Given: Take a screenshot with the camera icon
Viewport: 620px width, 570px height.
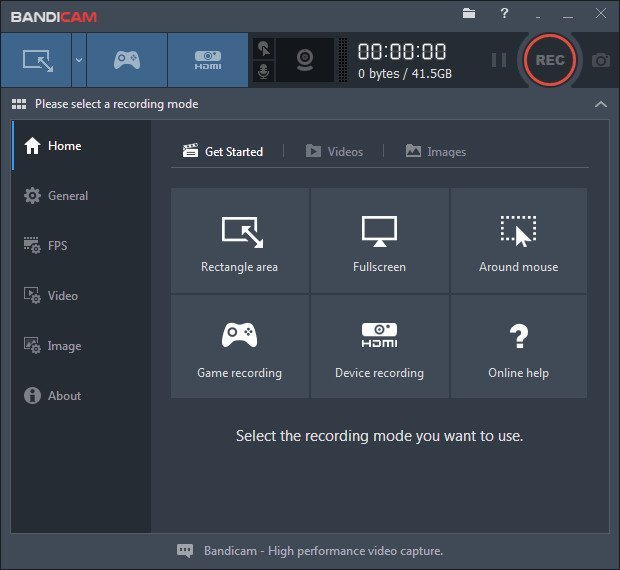Looking at the screenshot, I should tap(600, 60).
